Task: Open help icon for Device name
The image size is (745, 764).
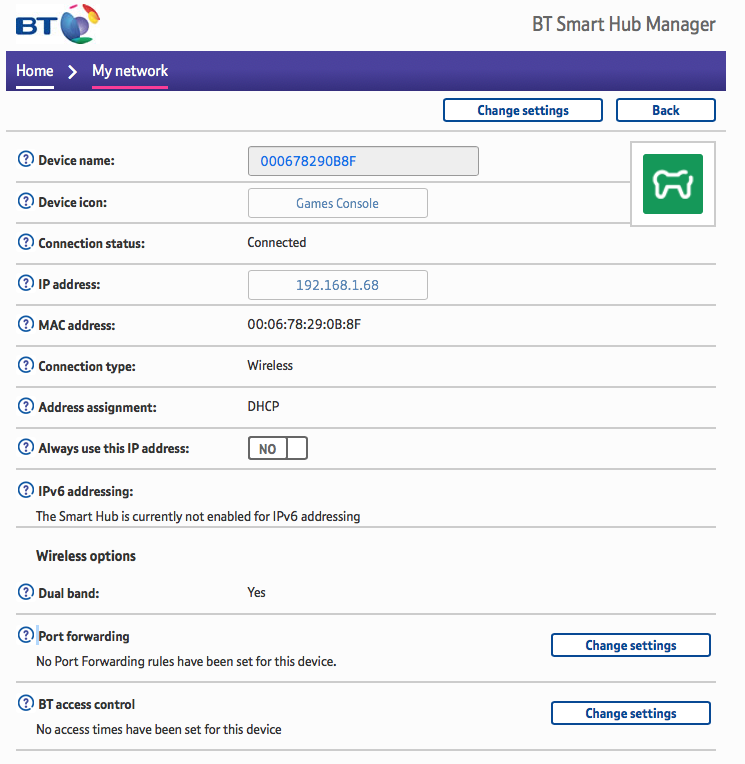Action: 26,159
